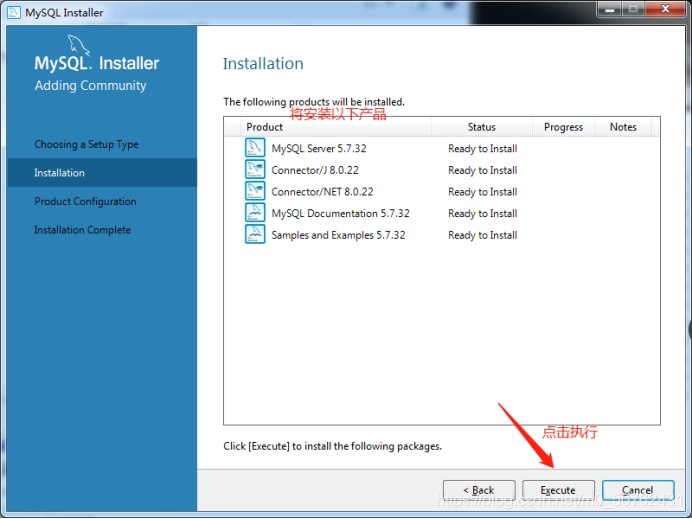Click the MySQL dolphin logo in sidebar
The height and width of the screenshot is (519, 692).
click(x=79, y=45)
